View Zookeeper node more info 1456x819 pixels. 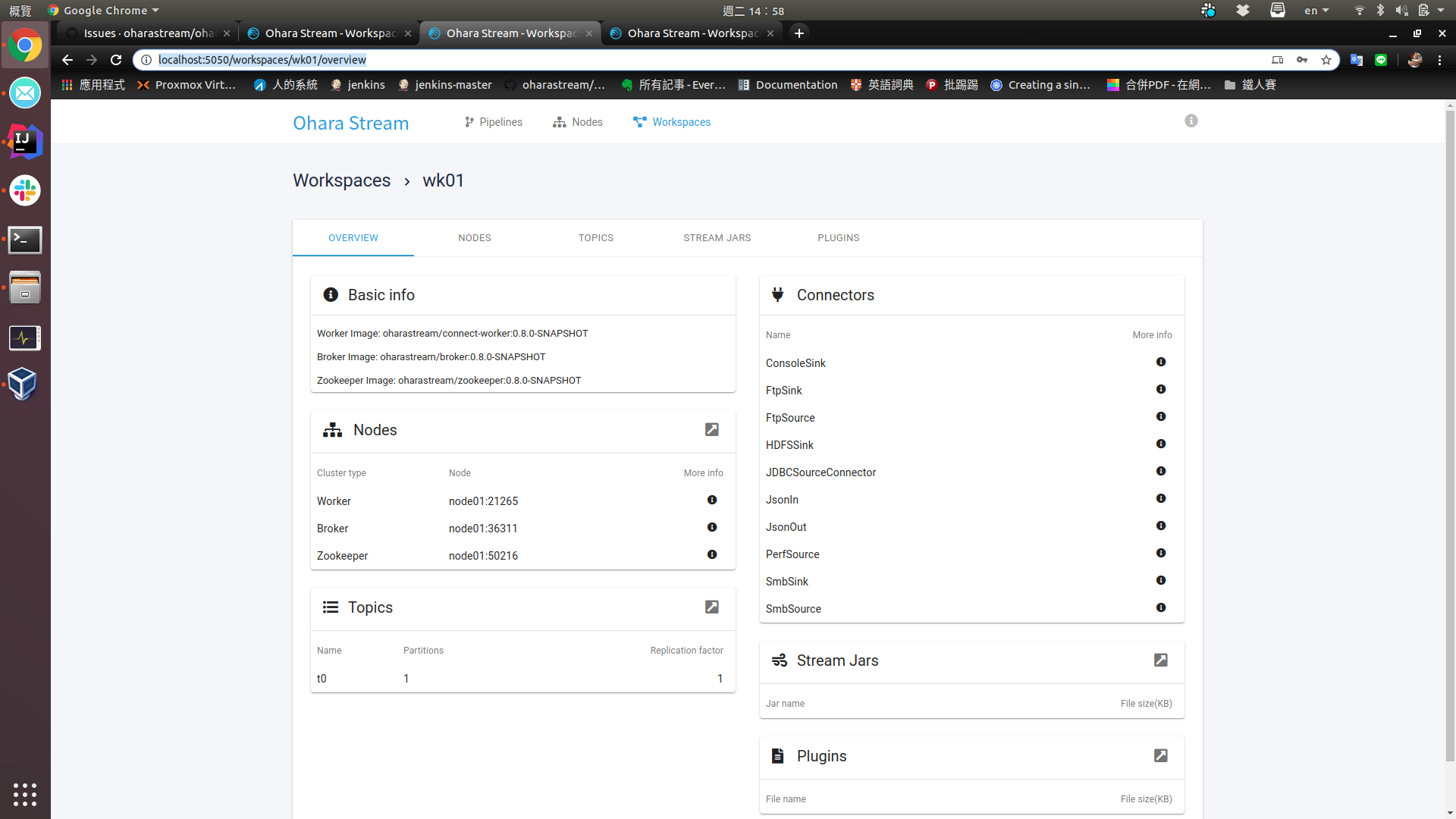[711, 555]
